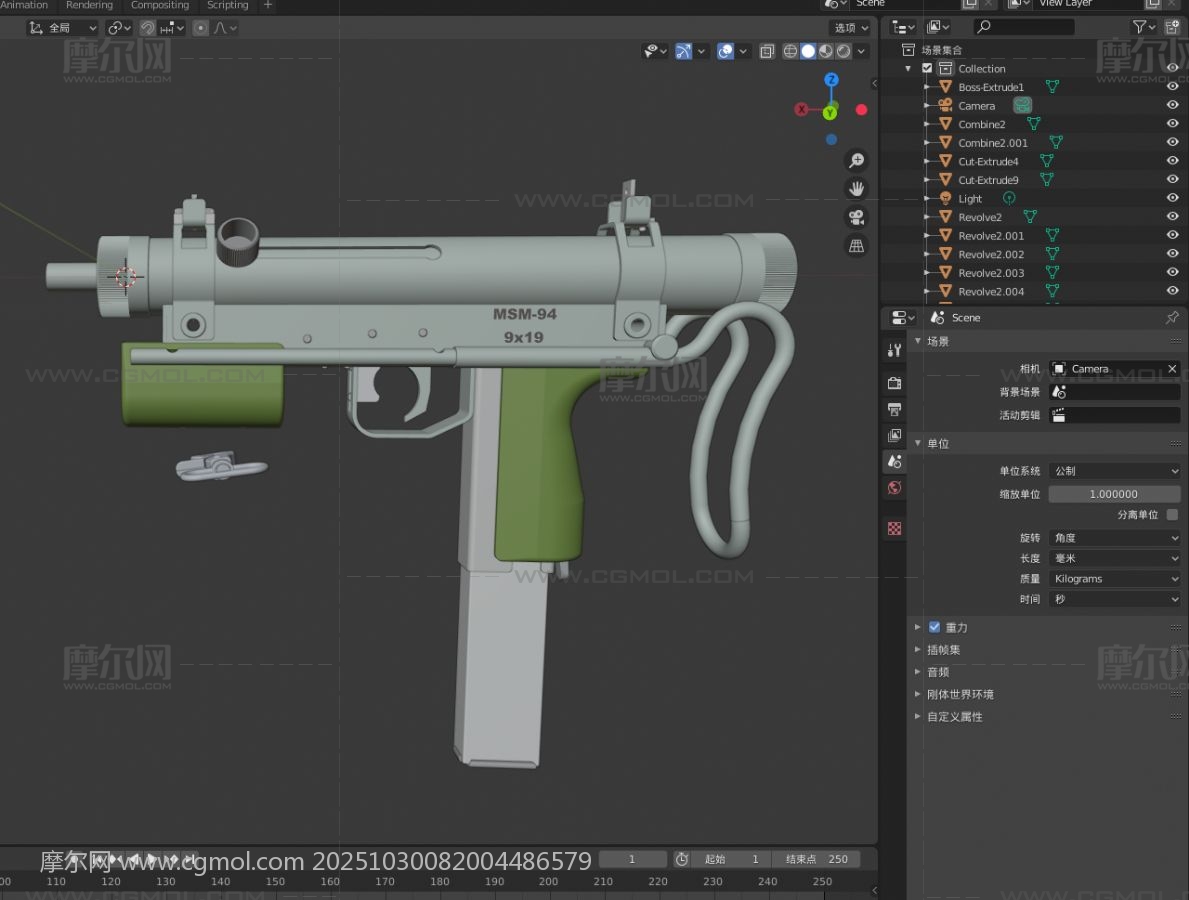
Task: Toggle camera view with the camera icon
Action: tap(856, 217)
